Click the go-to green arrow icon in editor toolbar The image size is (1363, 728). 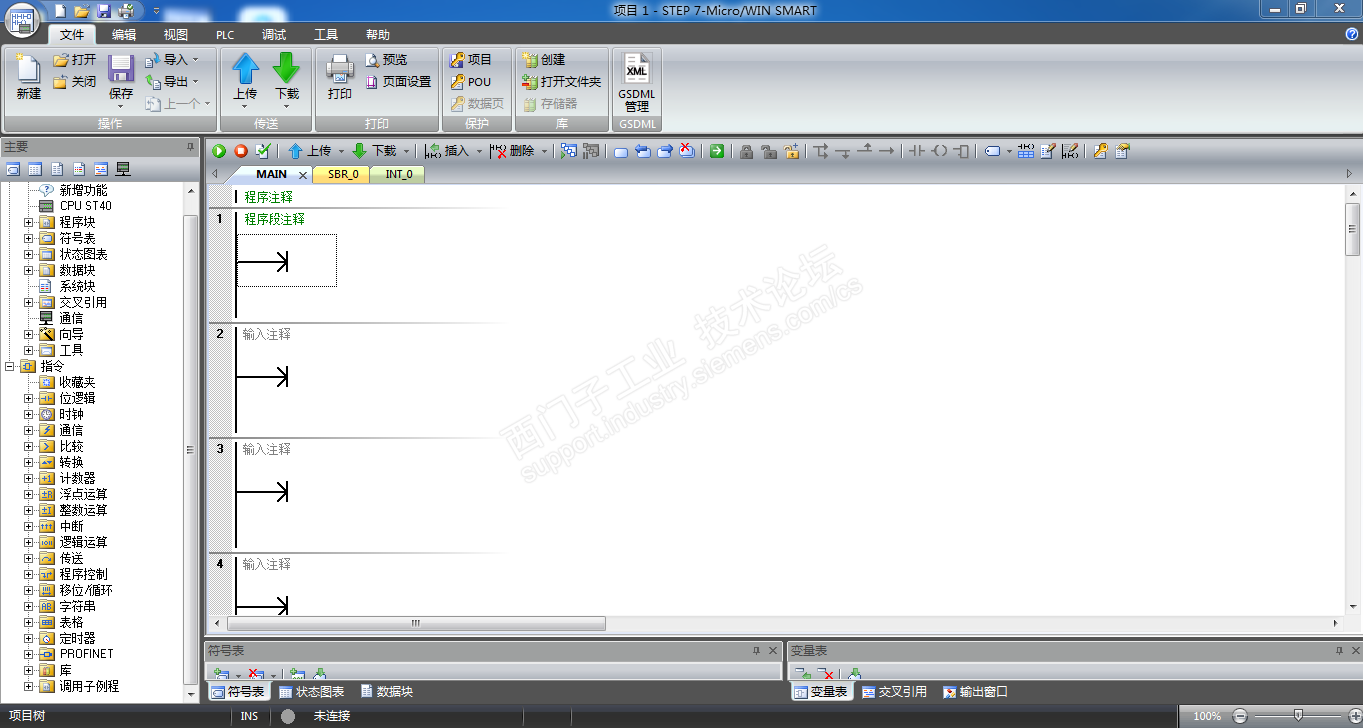click(717, 151)
